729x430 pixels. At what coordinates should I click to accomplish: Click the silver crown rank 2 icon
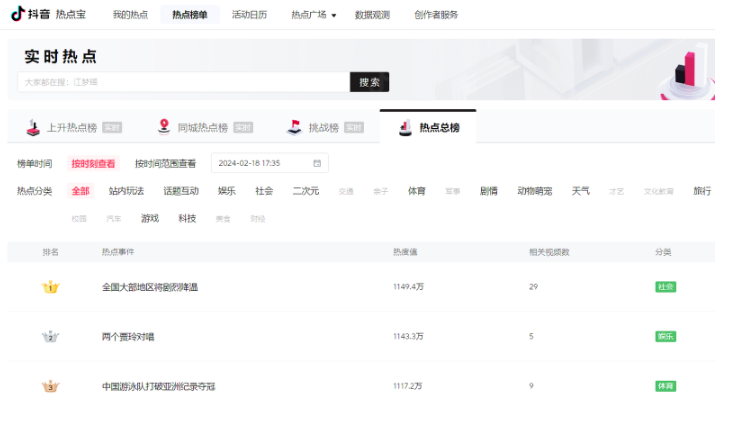50,337
